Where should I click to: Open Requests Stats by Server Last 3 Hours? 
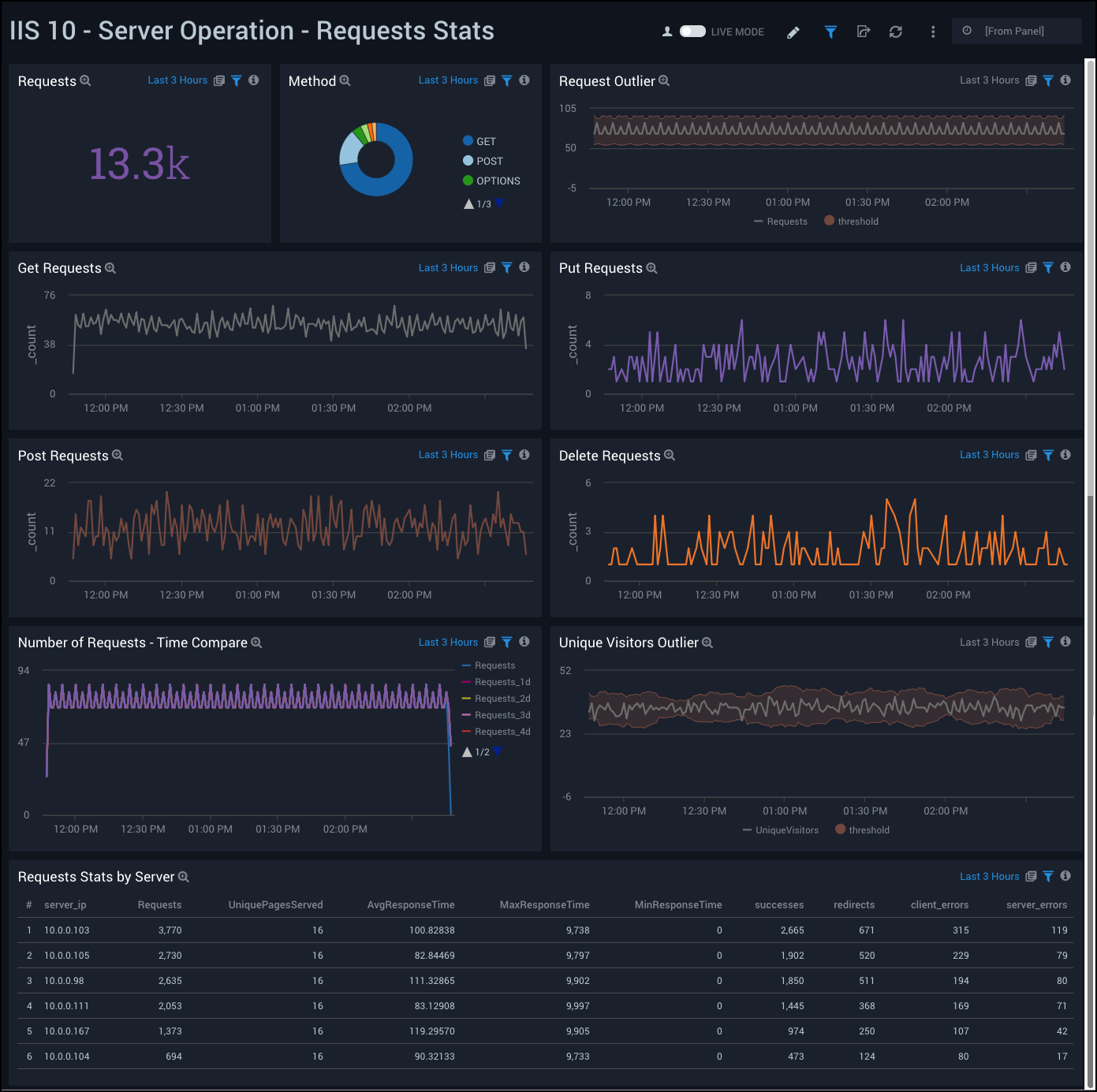990,877
